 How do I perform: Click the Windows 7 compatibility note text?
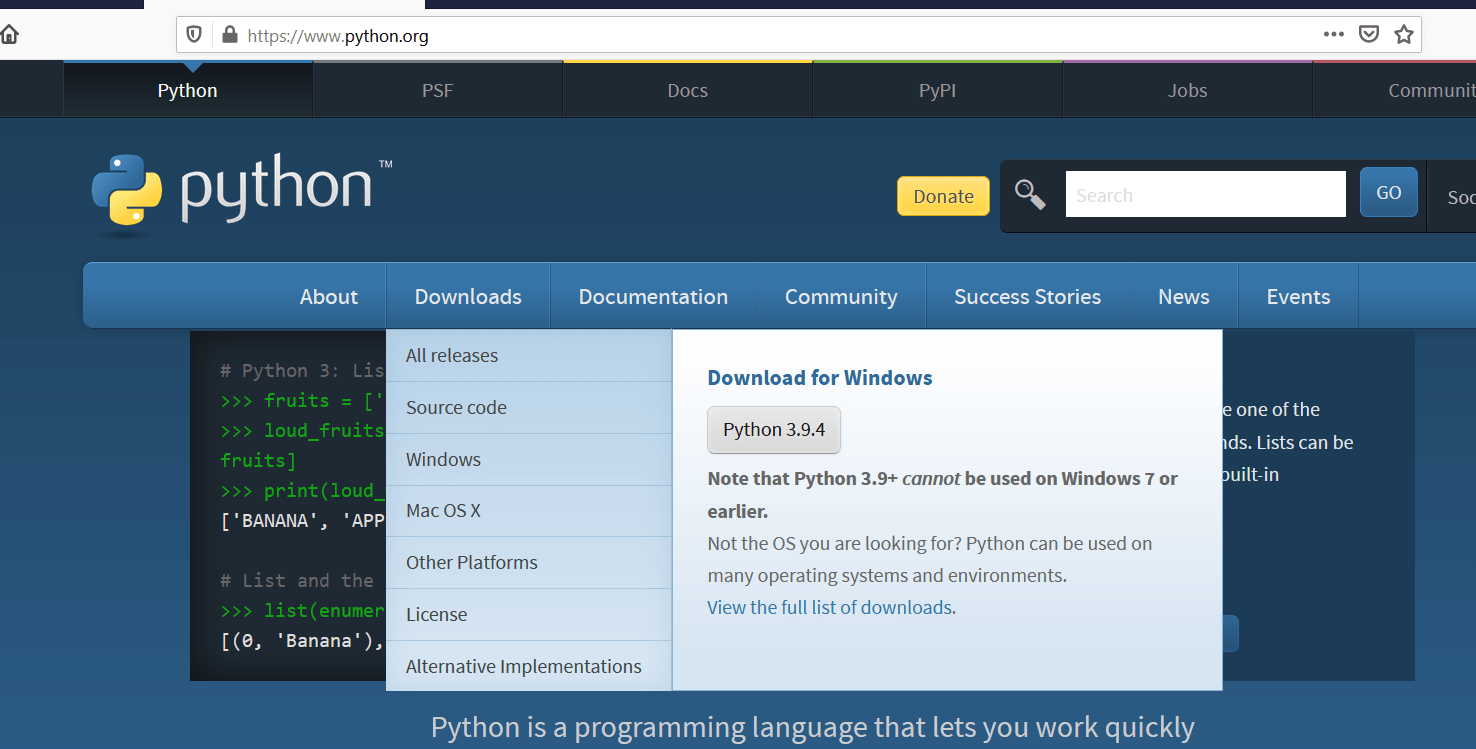pyautogui.click(x=942, y=495)
